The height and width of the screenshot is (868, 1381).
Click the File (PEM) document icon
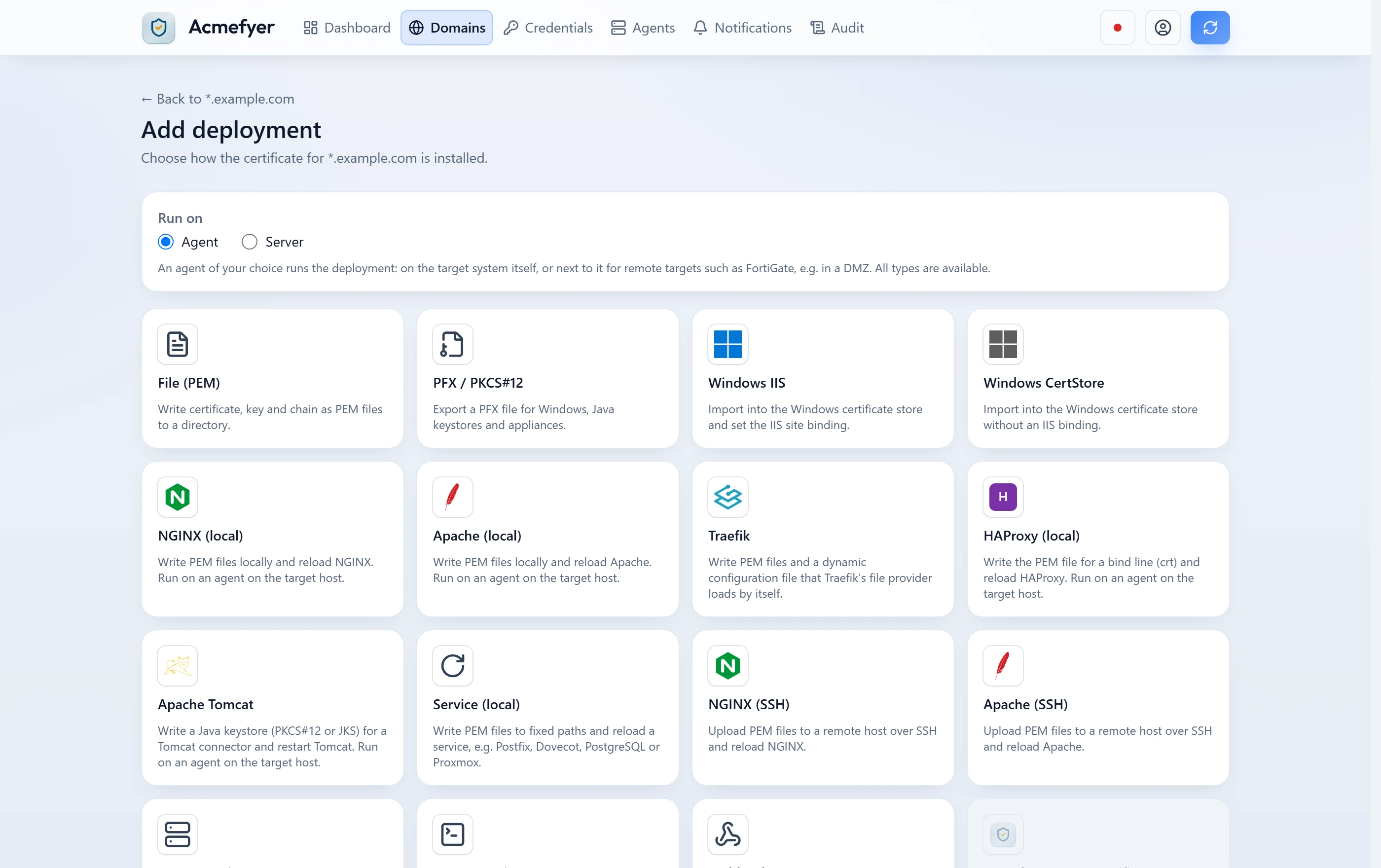(177, 344)
